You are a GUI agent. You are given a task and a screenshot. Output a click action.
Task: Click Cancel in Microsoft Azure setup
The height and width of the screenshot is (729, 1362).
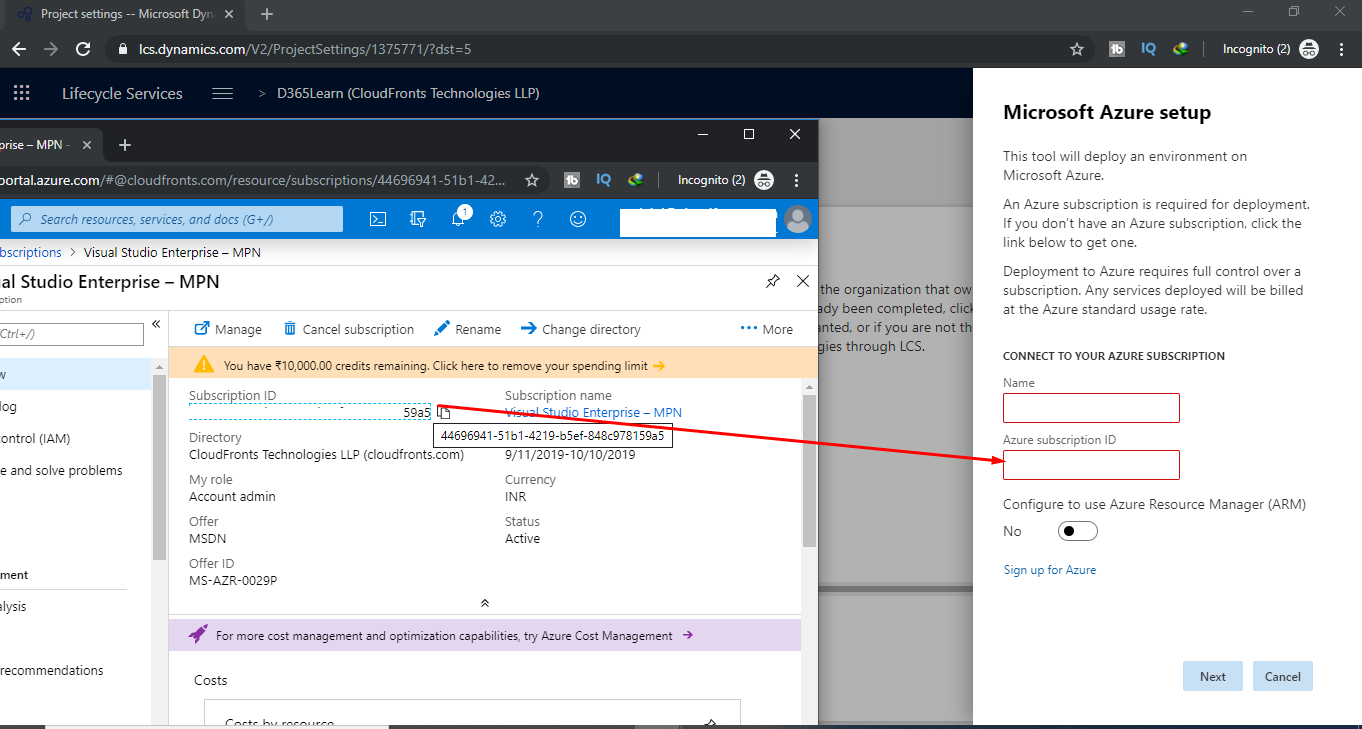(1282, 676)
